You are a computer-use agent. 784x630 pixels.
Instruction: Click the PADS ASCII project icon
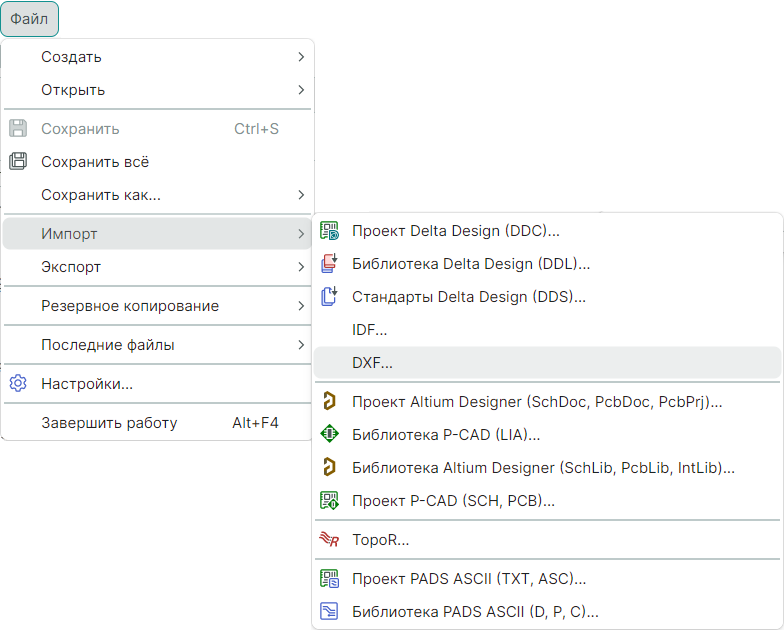[329, 578]
